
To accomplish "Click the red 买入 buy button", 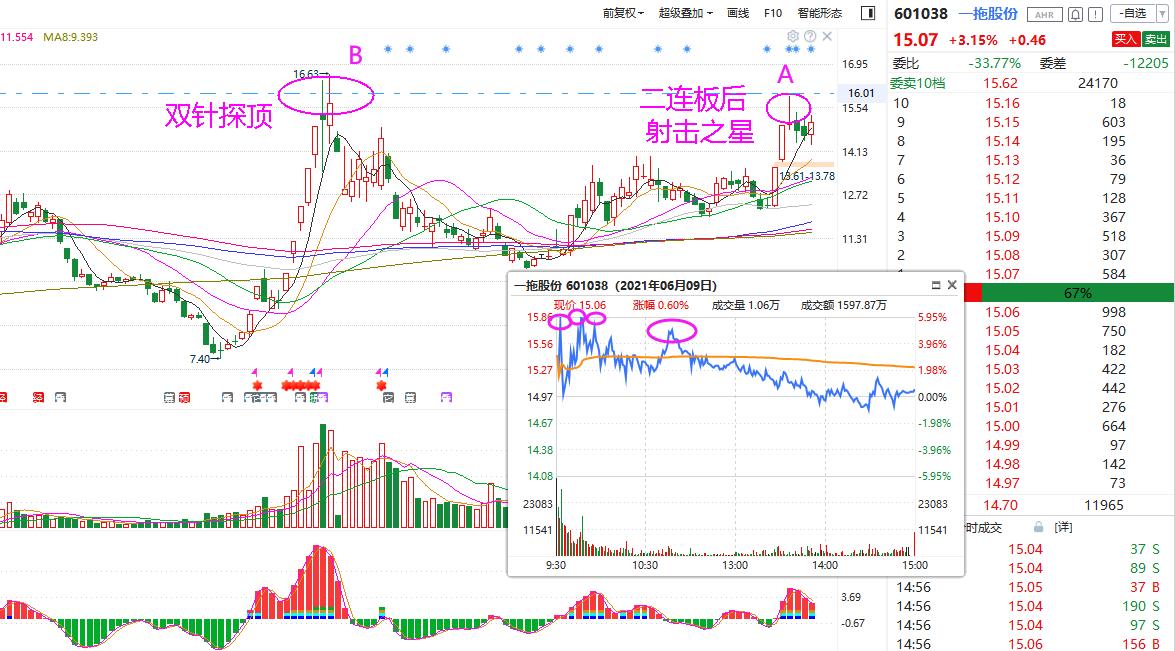I will [x=1127, y=38].
